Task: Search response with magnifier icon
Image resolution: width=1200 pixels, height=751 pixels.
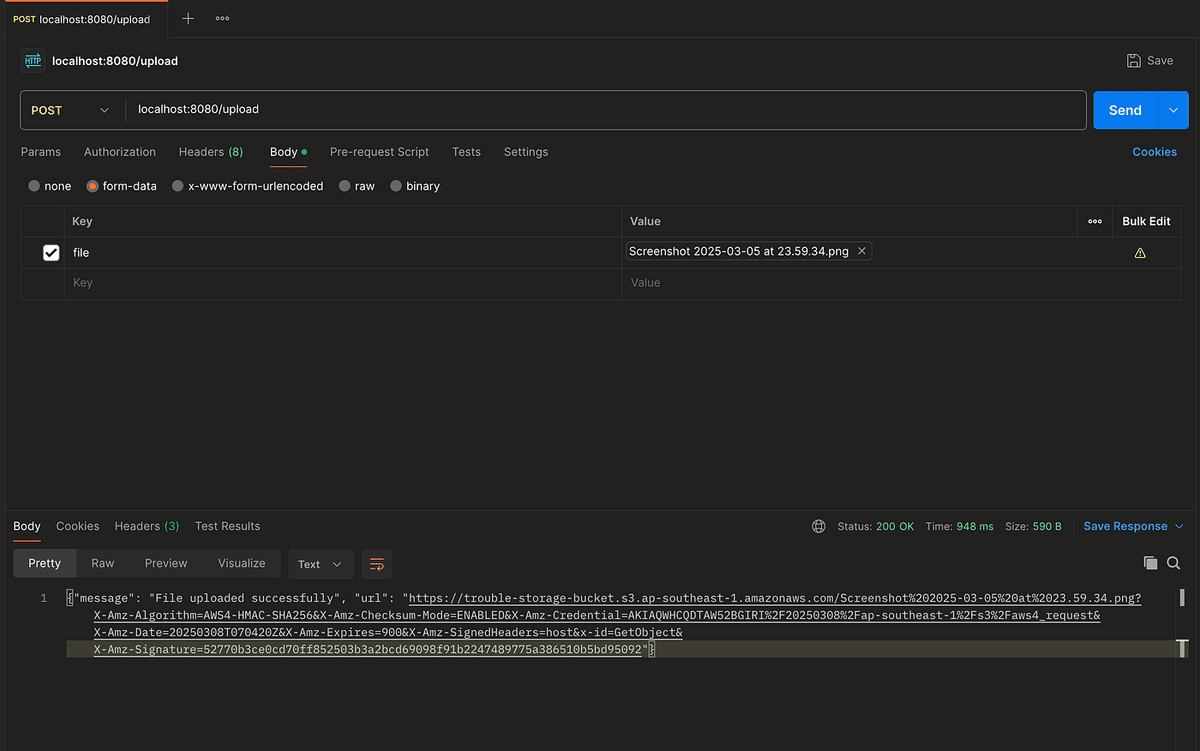Action: coord(1174,563)
